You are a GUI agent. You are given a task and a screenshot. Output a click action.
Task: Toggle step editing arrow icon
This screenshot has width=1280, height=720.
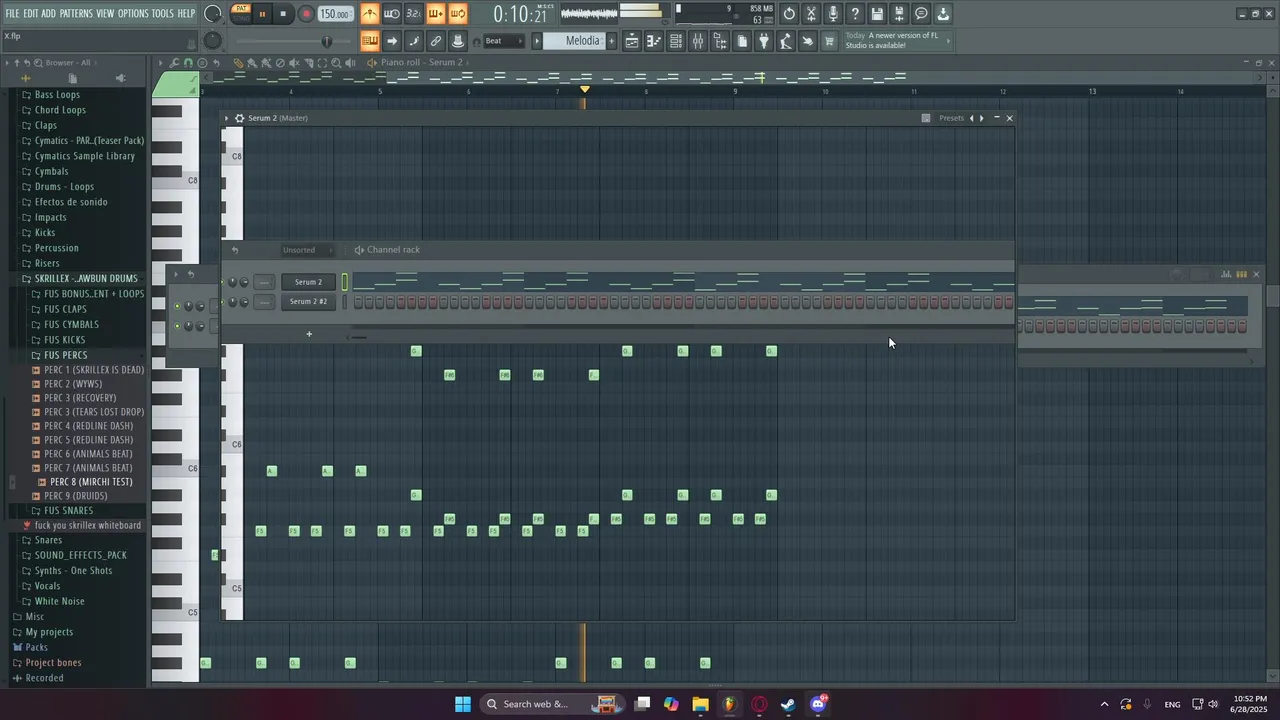392,41
